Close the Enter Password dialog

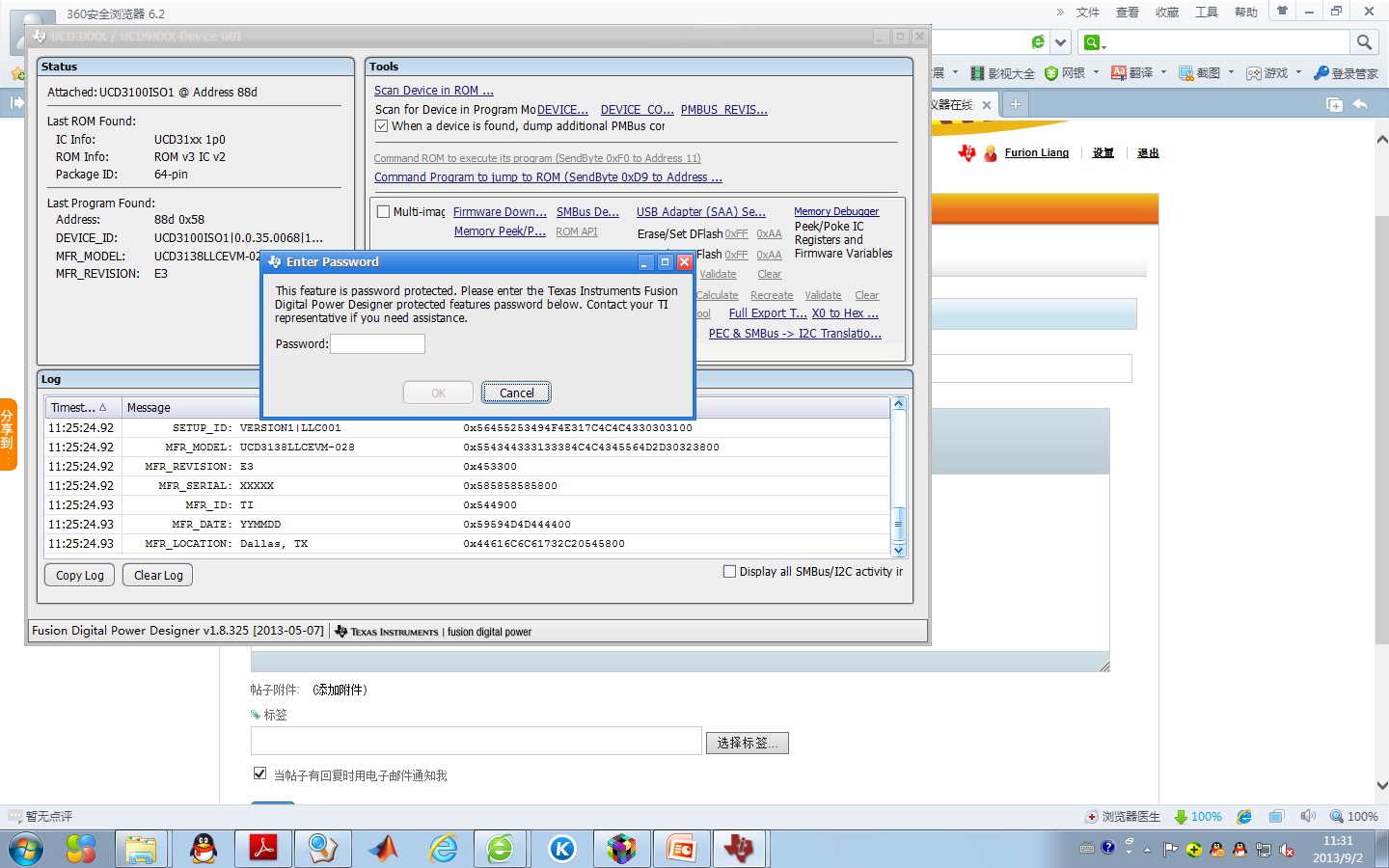(x=684, y=262)
